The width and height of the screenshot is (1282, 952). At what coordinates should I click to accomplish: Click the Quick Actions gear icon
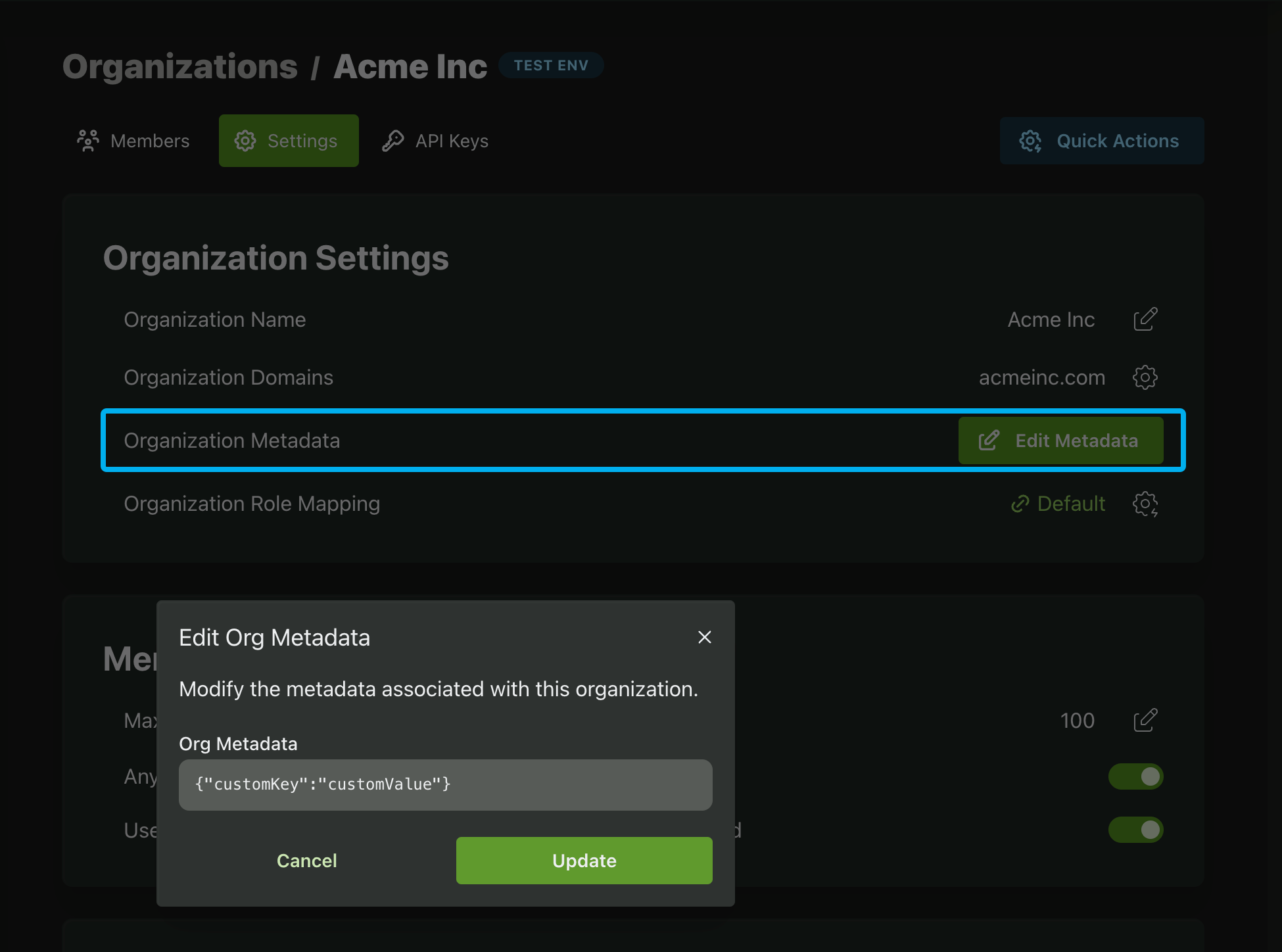point(1030,141)
